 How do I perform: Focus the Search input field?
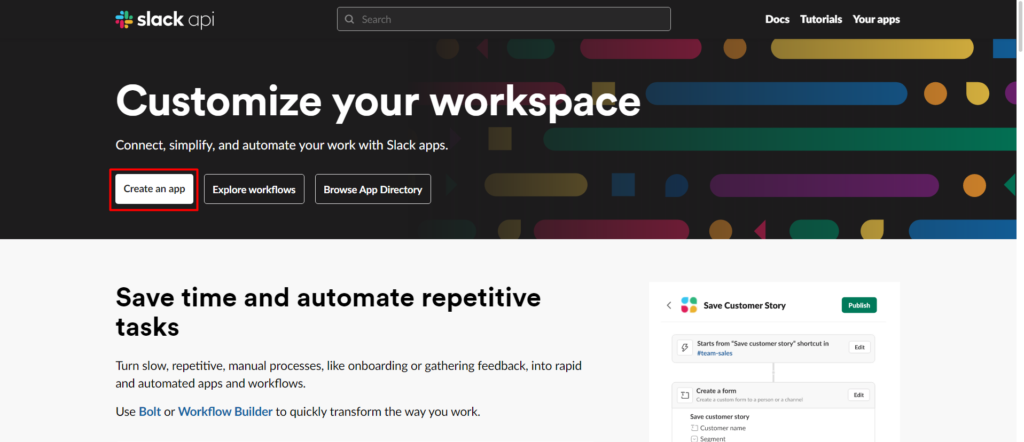(x=504, y=19)
